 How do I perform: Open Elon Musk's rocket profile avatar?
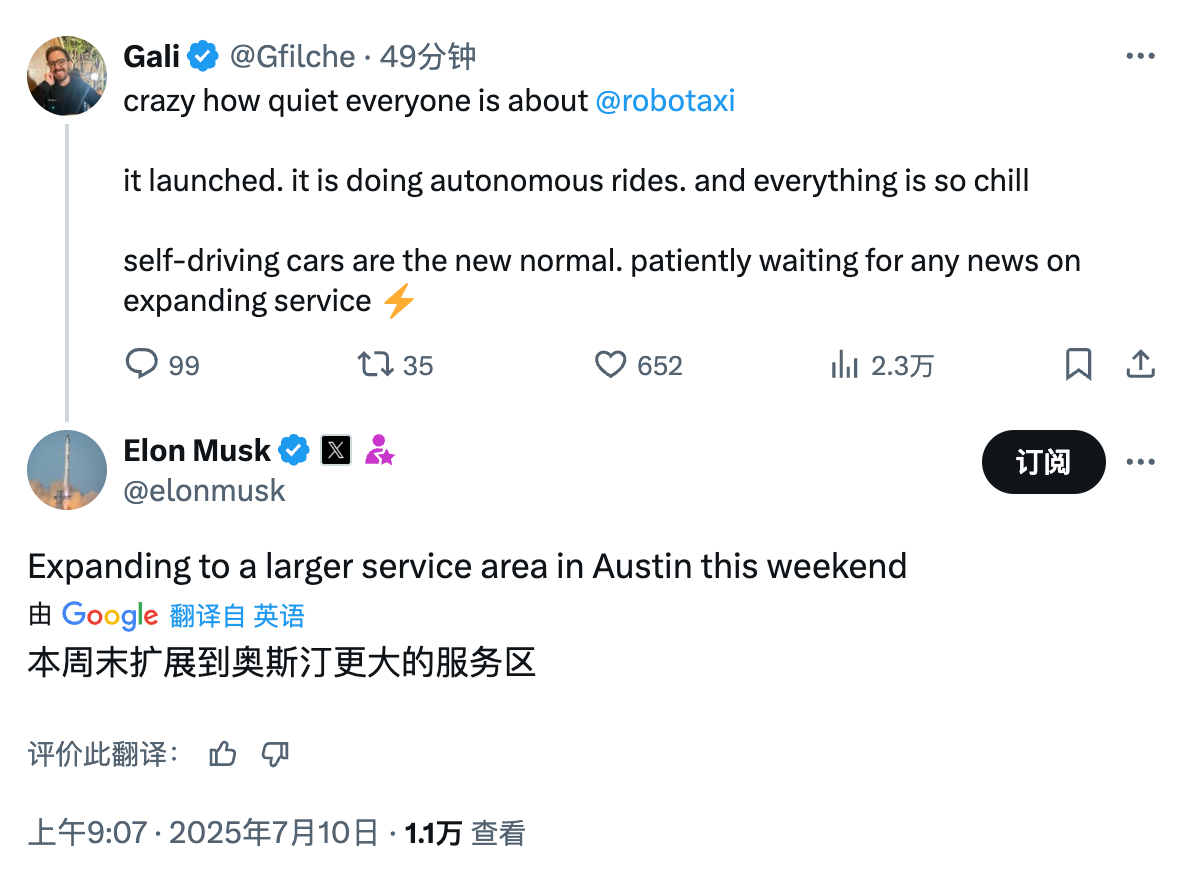[67, 470]
